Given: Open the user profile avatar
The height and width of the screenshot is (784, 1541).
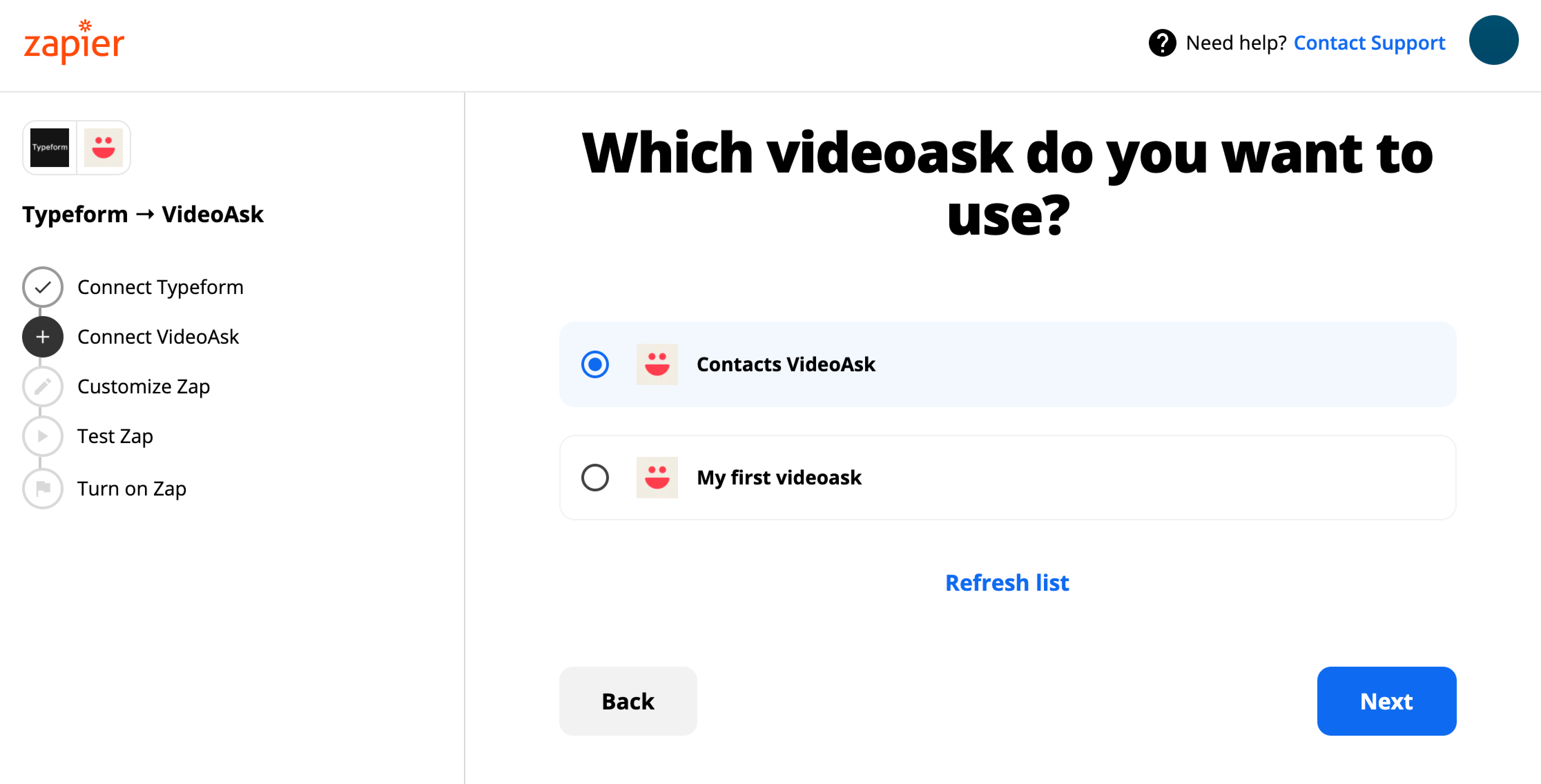Looking at the screenshot, I should point(1493,40).
